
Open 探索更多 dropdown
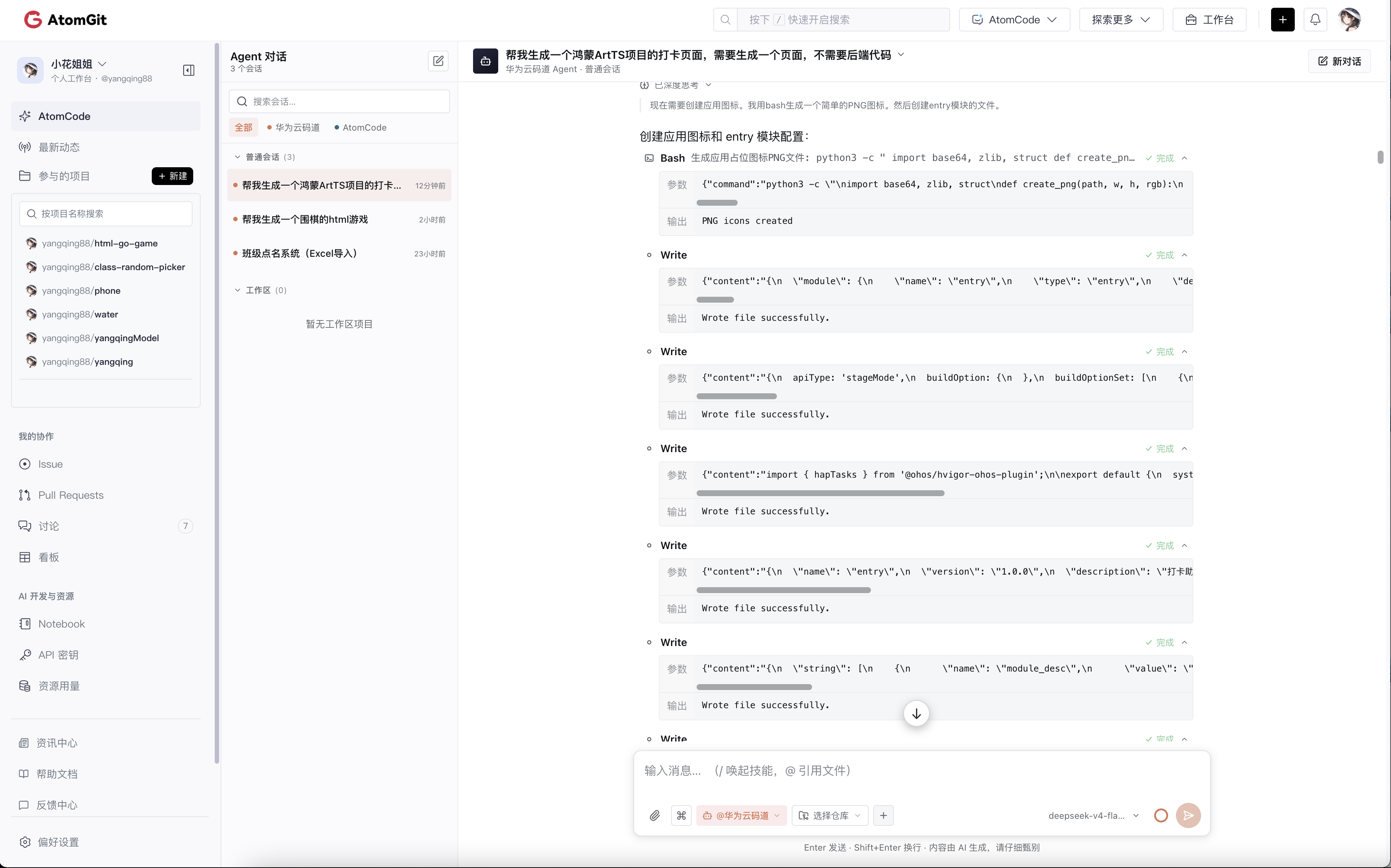(1121, 20)
